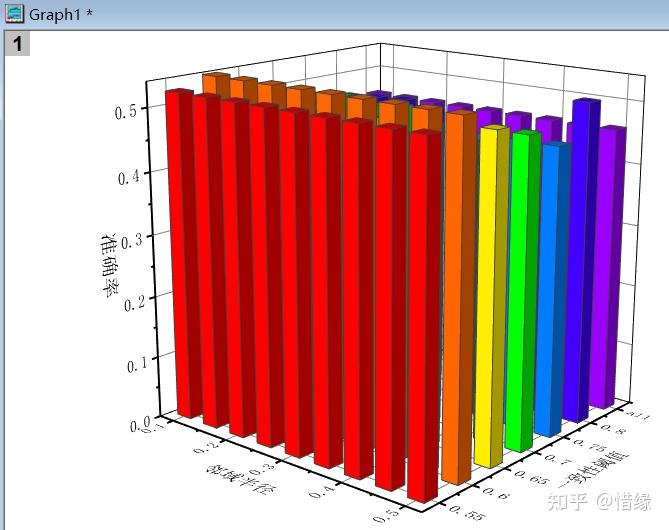Select the 邻域半径 axis title
Screen dimensions: 669x530
click(x=241, y=479)
